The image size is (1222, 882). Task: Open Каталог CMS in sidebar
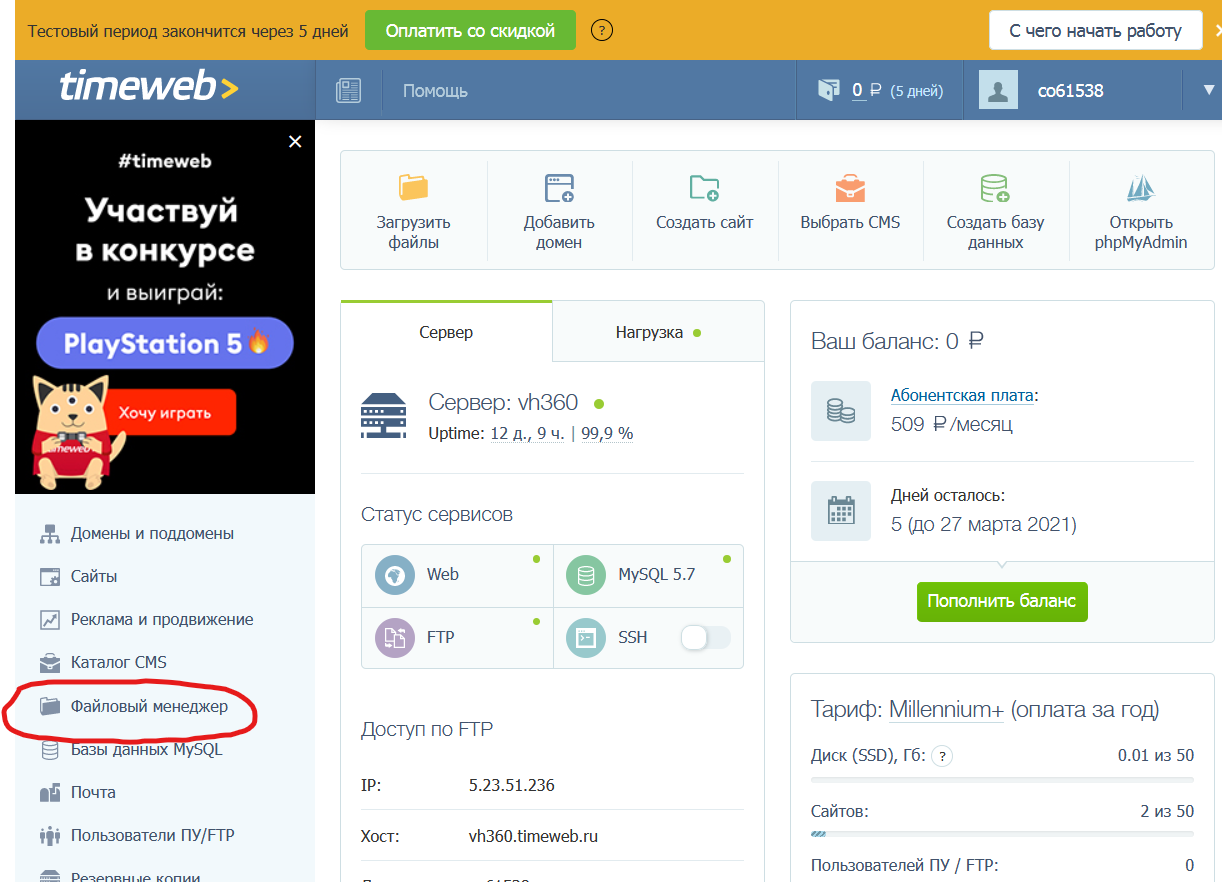click(x=119, y=663)
